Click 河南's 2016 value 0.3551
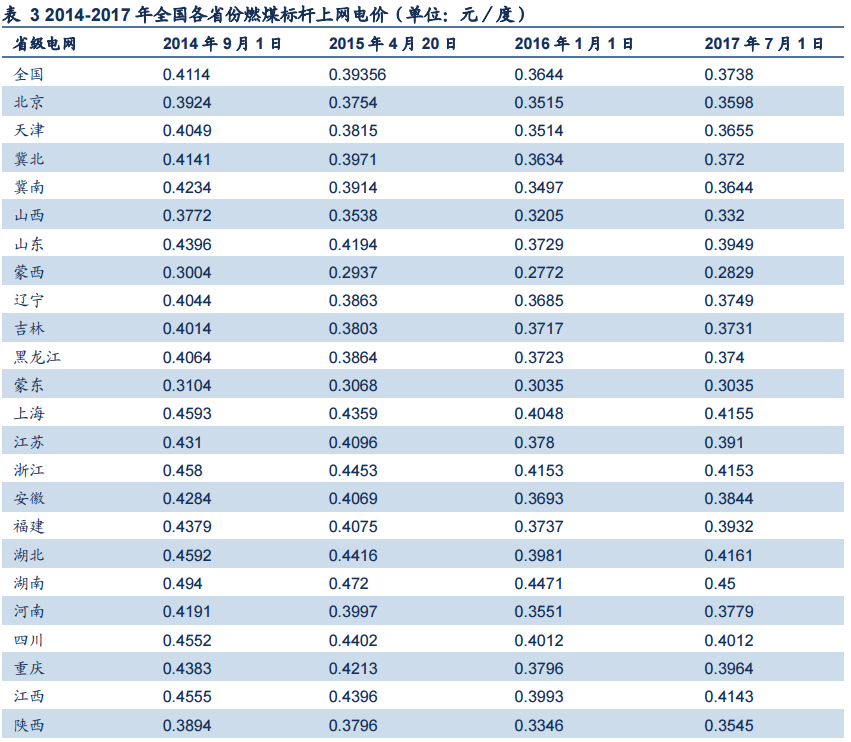 coord(539,612)
